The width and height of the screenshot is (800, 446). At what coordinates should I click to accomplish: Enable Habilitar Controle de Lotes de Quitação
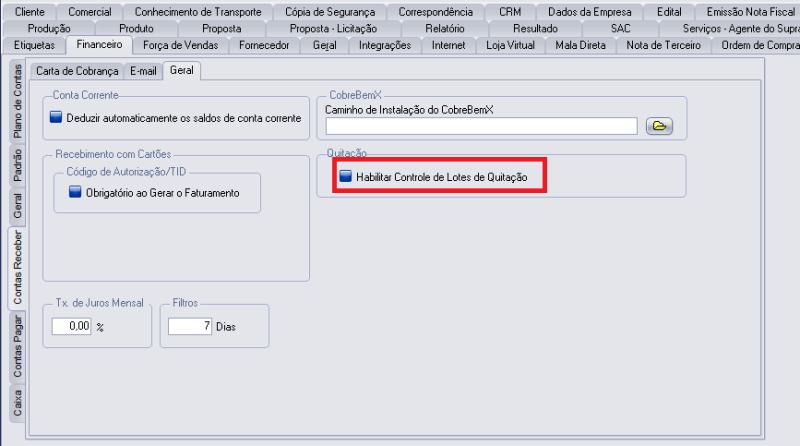[346, 177]
